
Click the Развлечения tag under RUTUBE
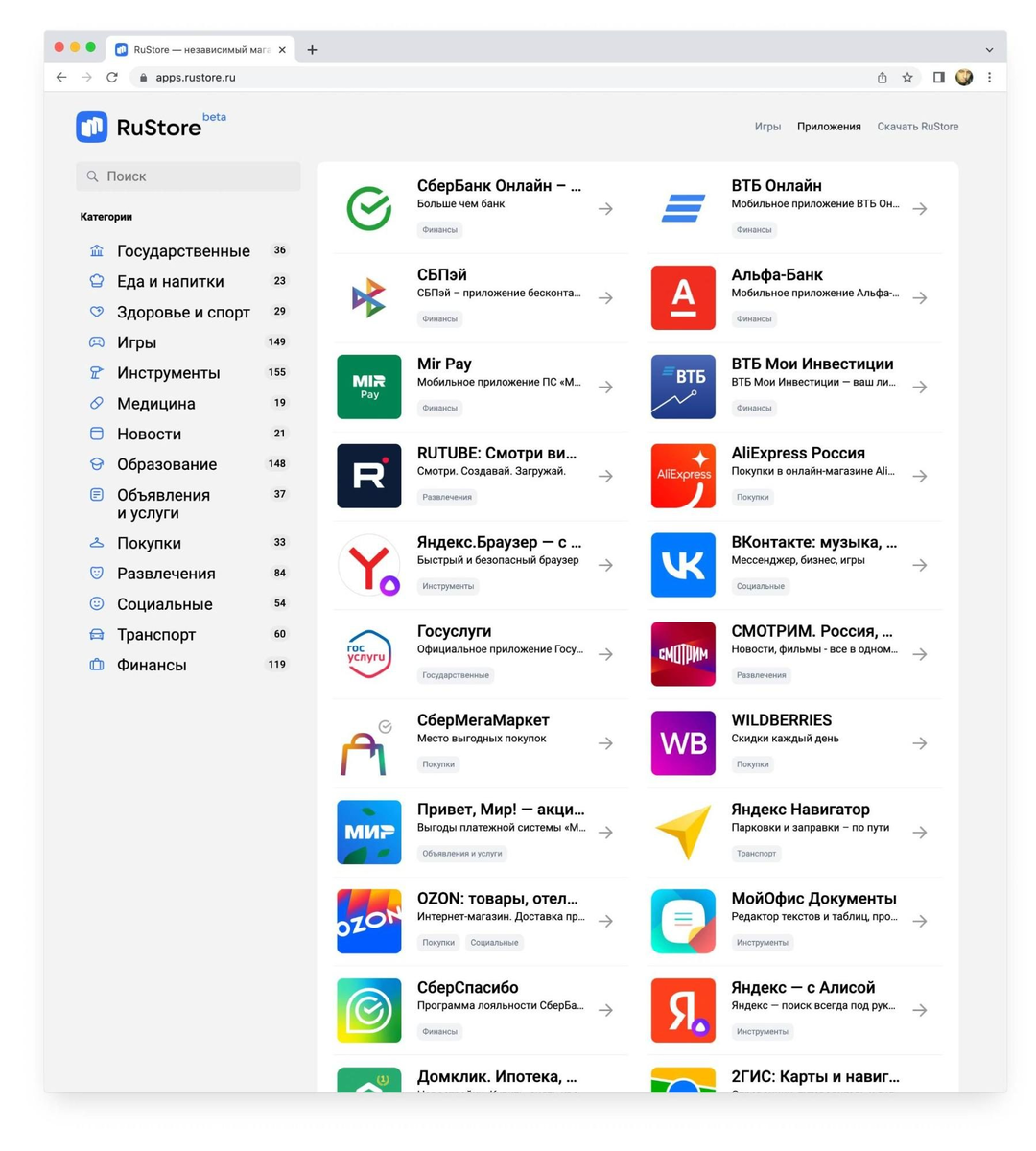coord(447,497)
